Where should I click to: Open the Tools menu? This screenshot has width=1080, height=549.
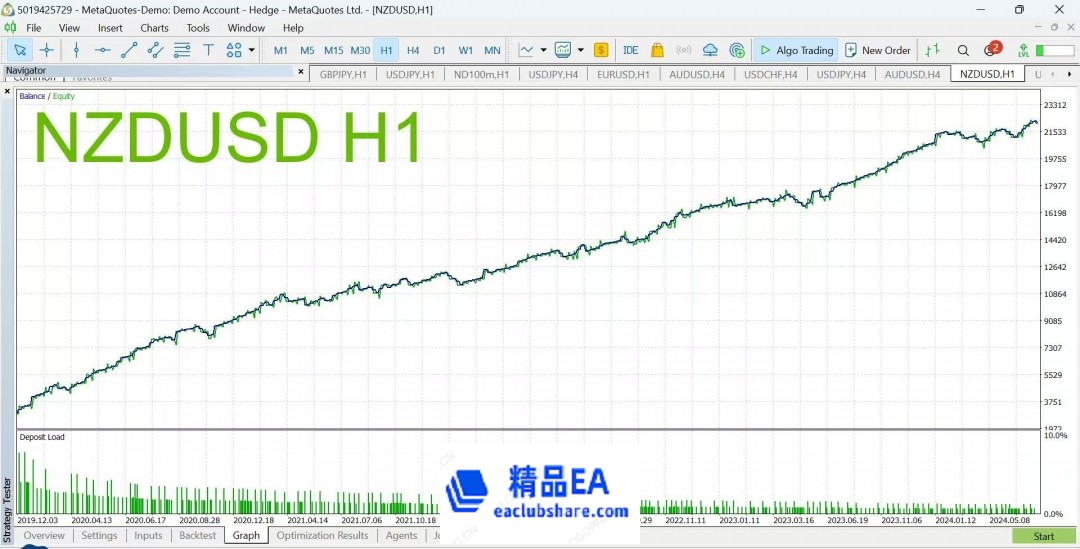pos(198,28)
